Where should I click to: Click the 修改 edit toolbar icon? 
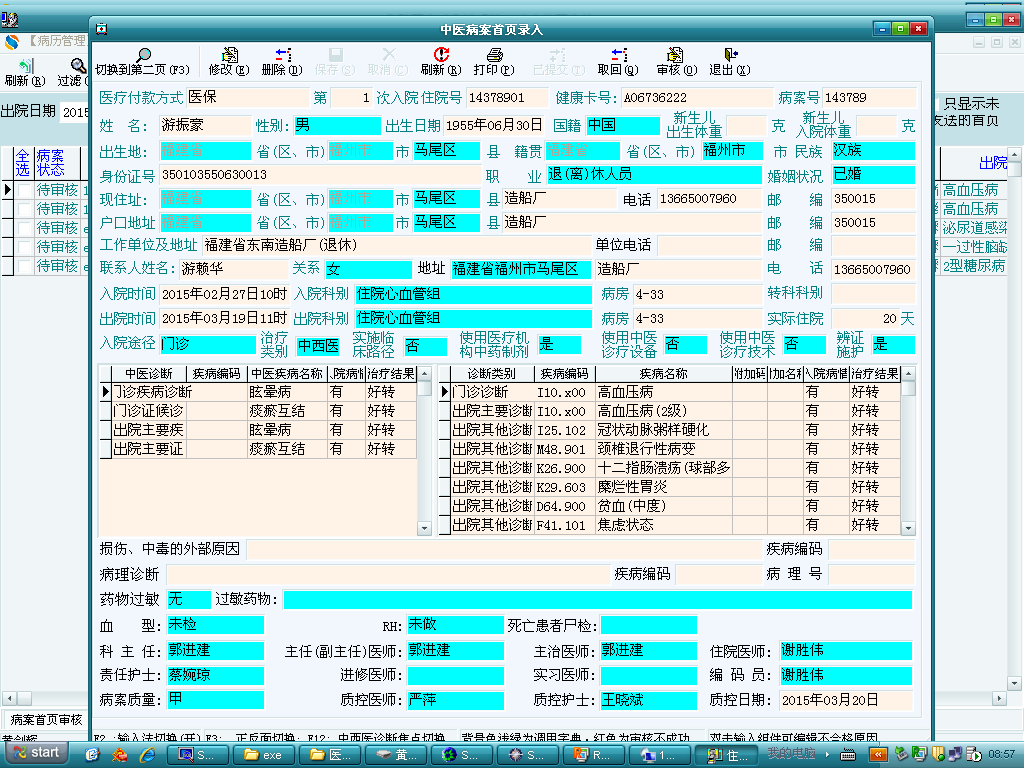click(229, 54)
